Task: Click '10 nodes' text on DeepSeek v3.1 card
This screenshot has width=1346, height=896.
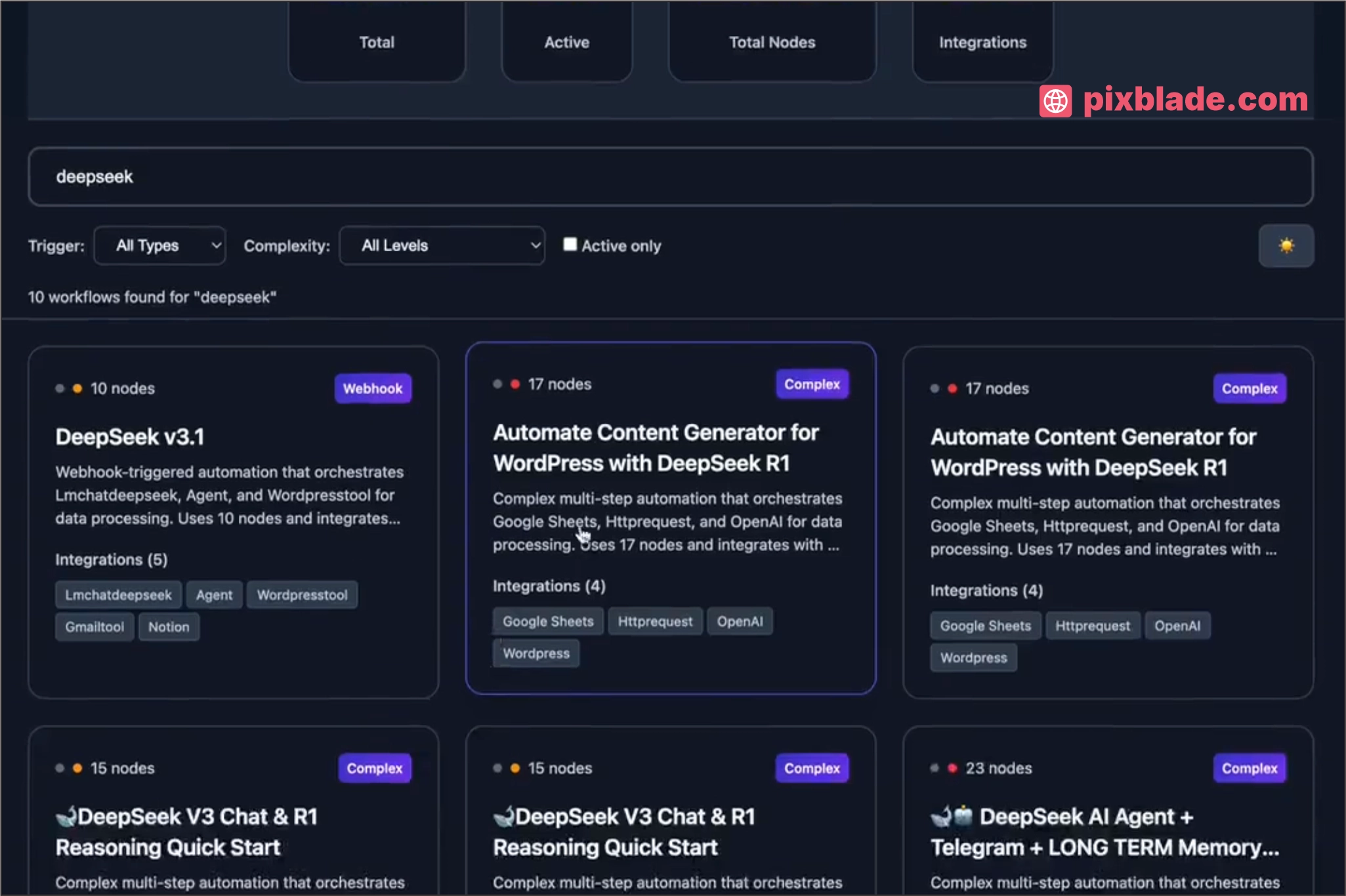Action: pos(123,388)
